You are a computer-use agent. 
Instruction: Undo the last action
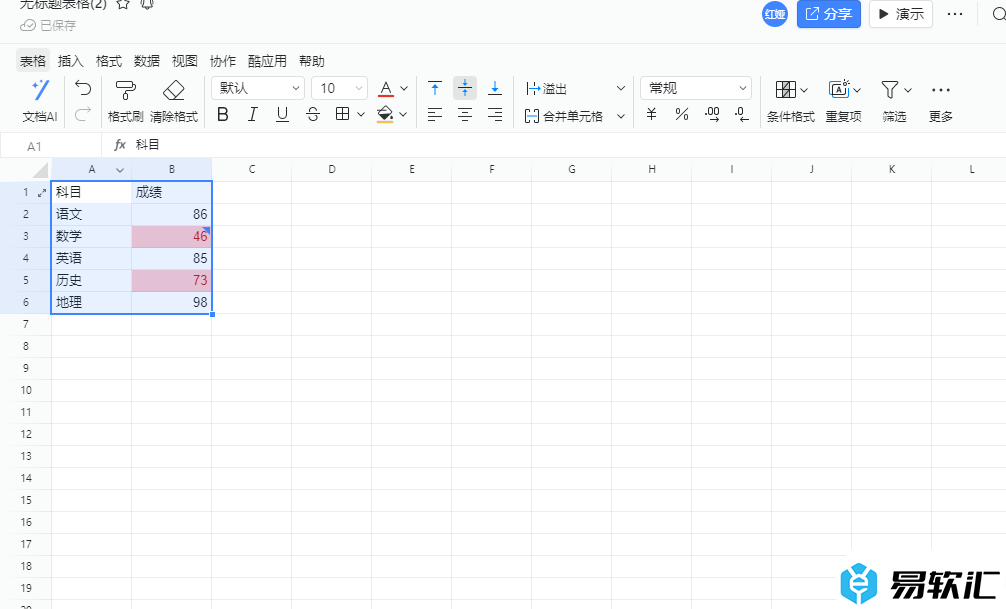point(83,87)
